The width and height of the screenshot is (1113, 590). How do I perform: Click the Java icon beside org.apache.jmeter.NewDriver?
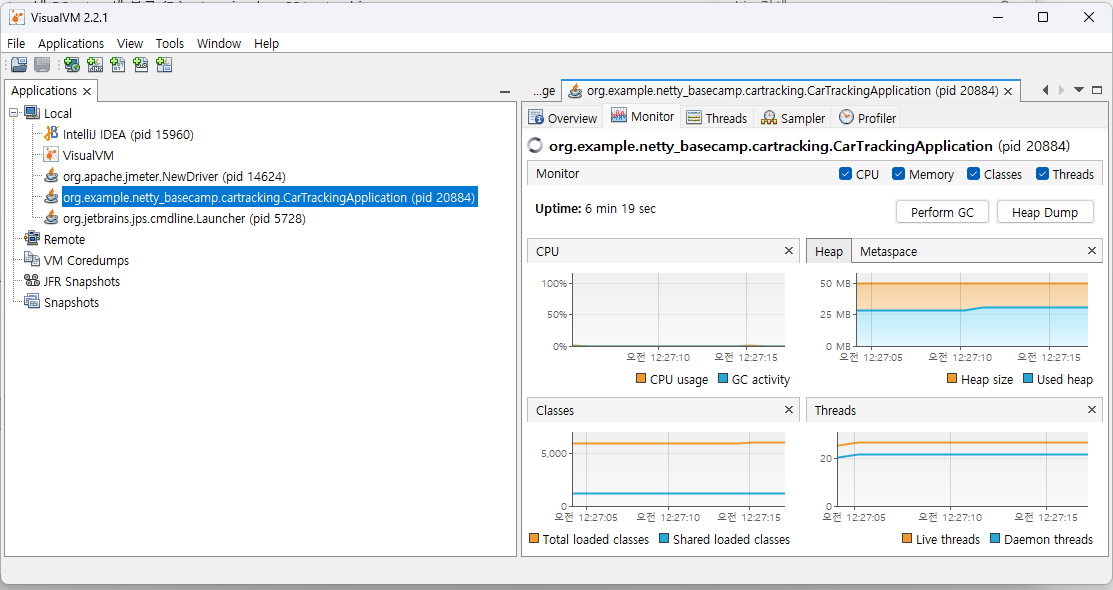click(x=51, y=175)
